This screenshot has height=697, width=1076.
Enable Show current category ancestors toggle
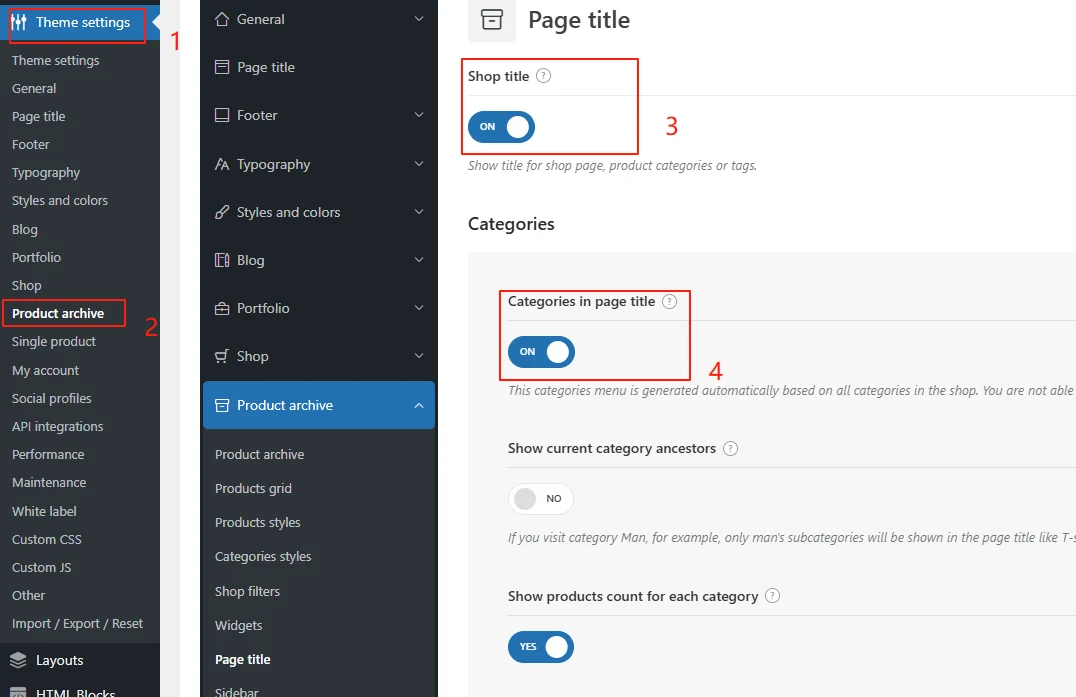541,498
